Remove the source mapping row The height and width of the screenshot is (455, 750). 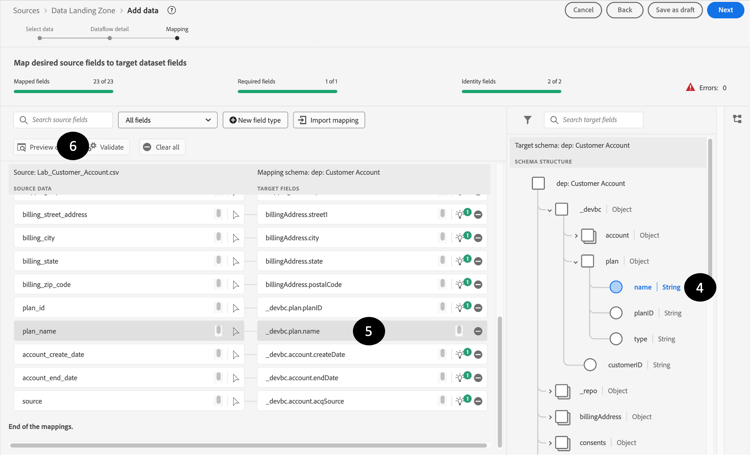coord(478,401)
